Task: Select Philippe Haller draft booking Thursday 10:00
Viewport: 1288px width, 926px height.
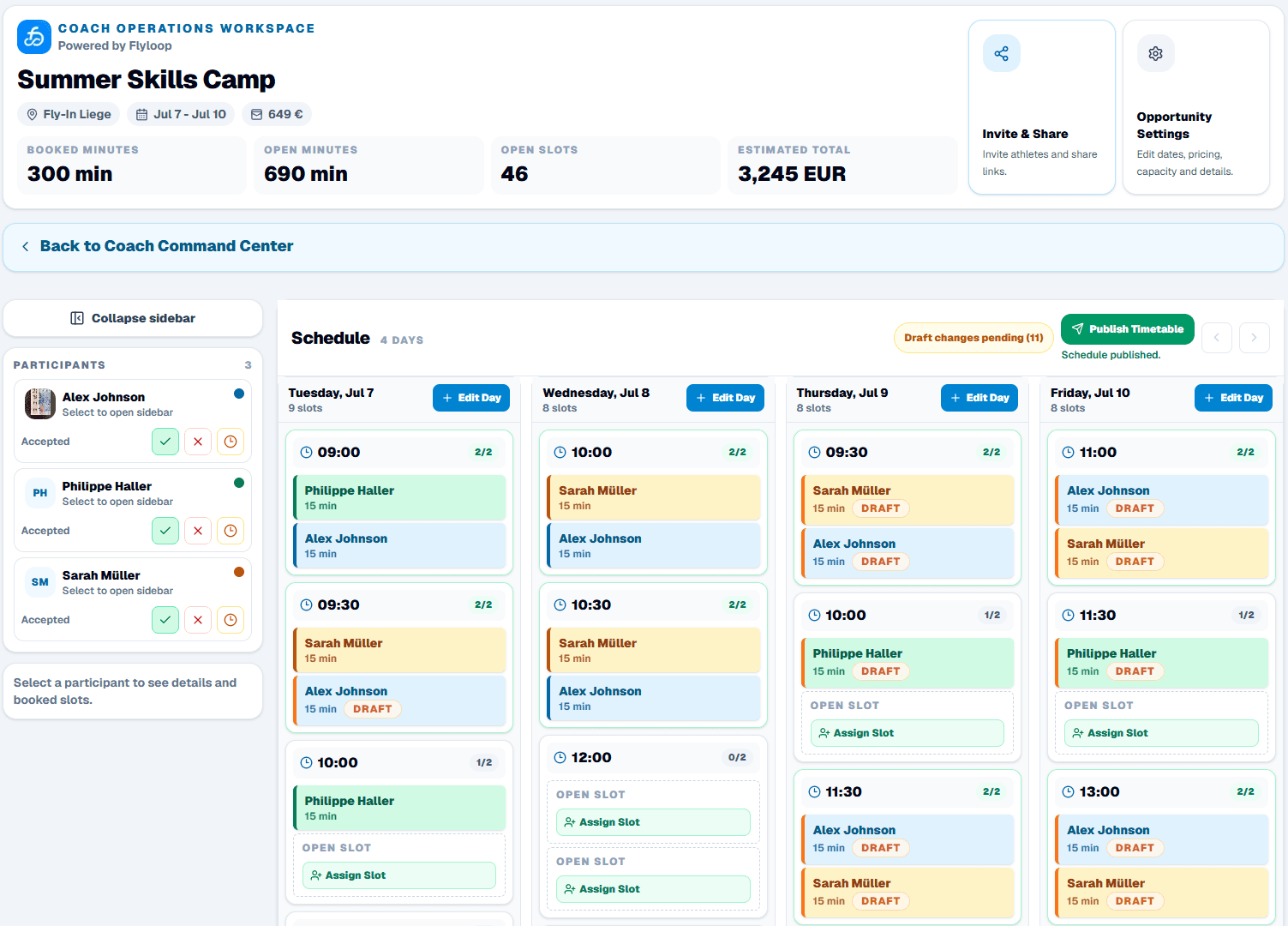Action: [908, 663]
